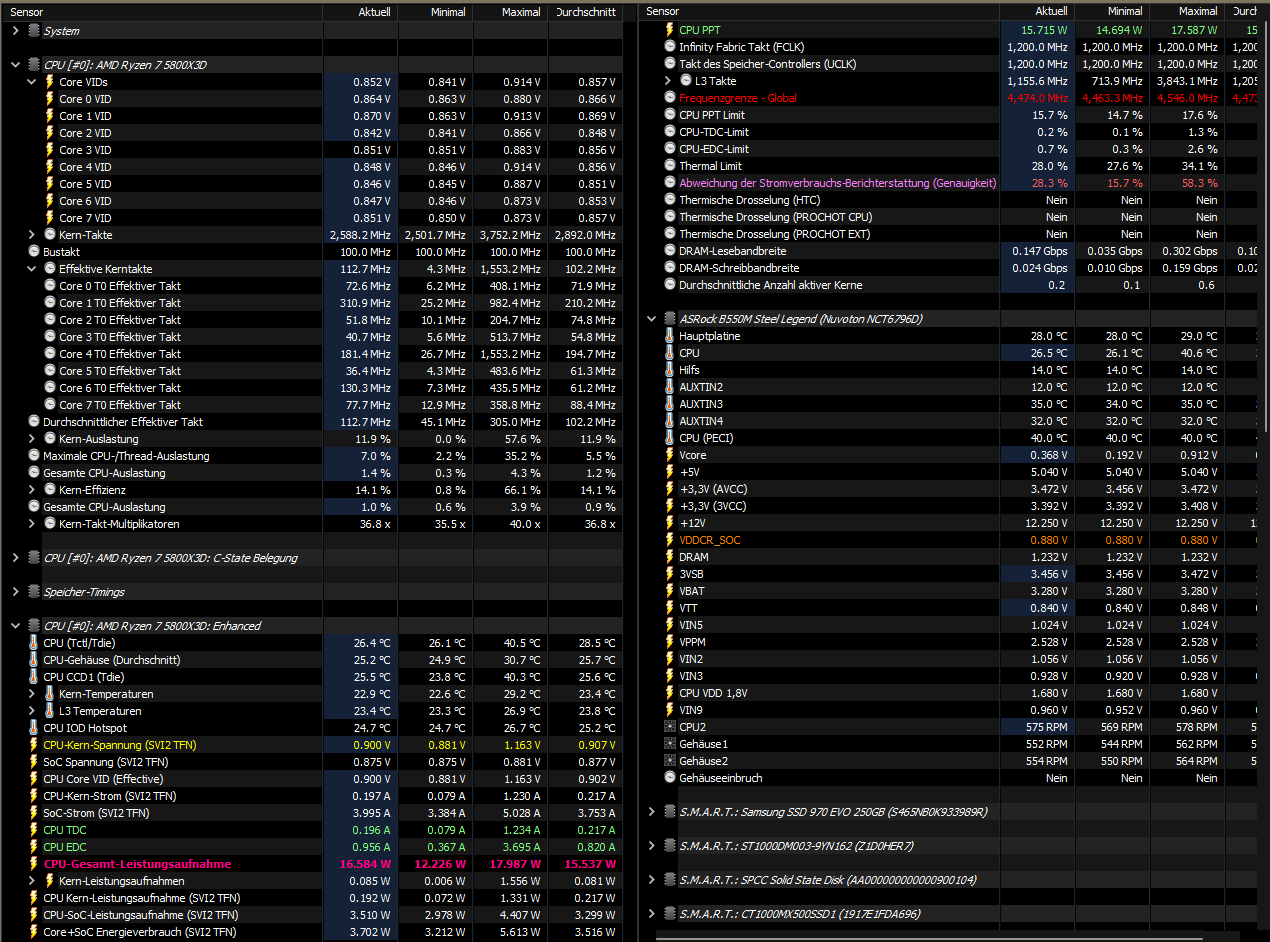Select the CPU-Gesamt-Leistungsaufnahme row
The width and height of the screenshot is (1270, 942).
pos(314,864)
